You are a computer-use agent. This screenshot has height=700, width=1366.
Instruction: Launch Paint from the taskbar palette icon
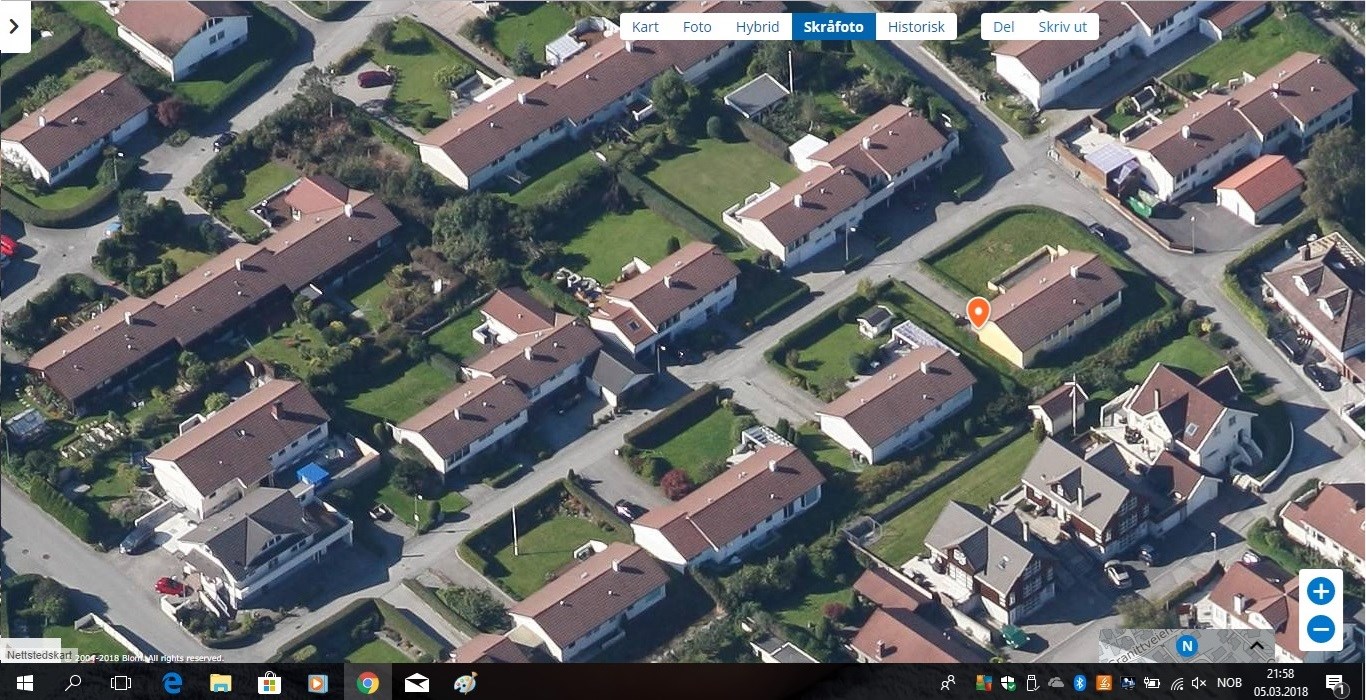(465, 683)
